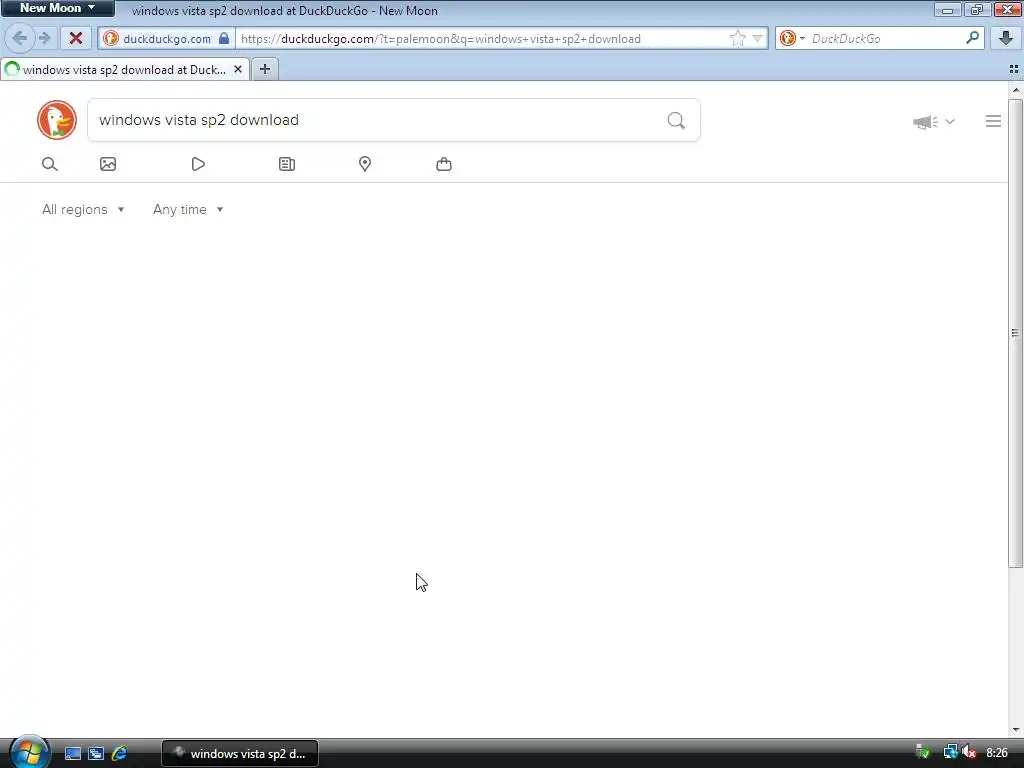Bookmark this page with the star icon
The height and width of the screenshot is (768, 1024).
pos(737,39)
